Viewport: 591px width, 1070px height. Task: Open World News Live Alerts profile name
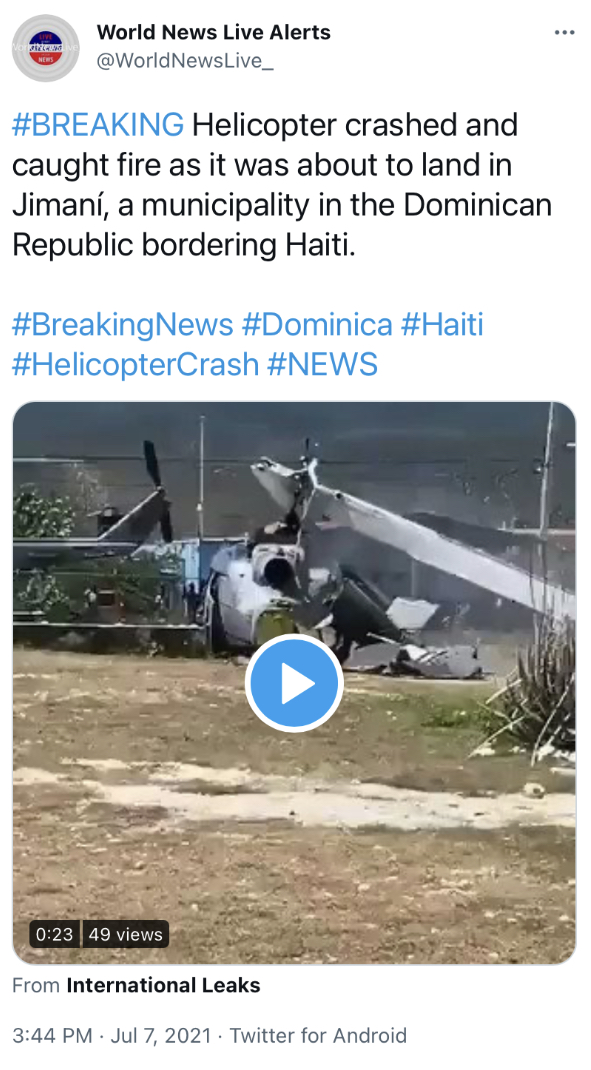pos(214,32)
